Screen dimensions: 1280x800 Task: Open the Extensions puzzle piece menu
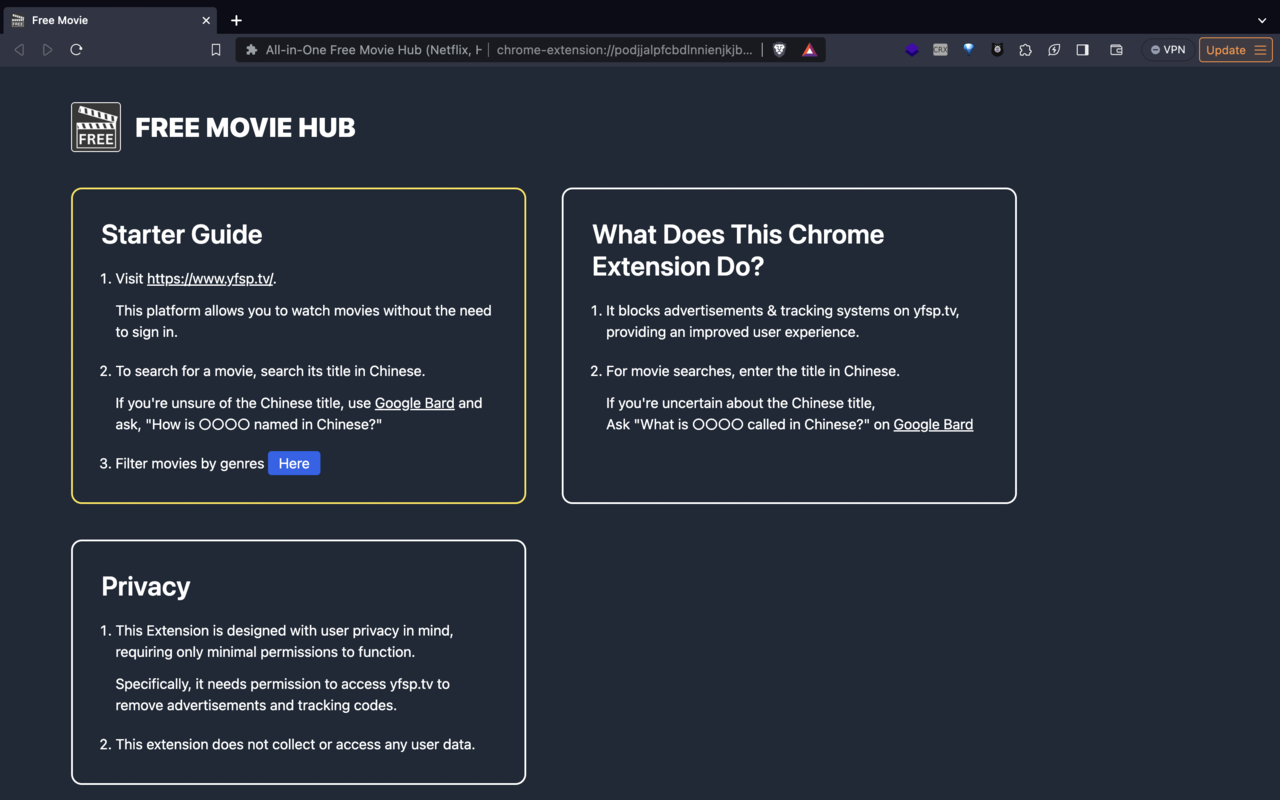1025,49
